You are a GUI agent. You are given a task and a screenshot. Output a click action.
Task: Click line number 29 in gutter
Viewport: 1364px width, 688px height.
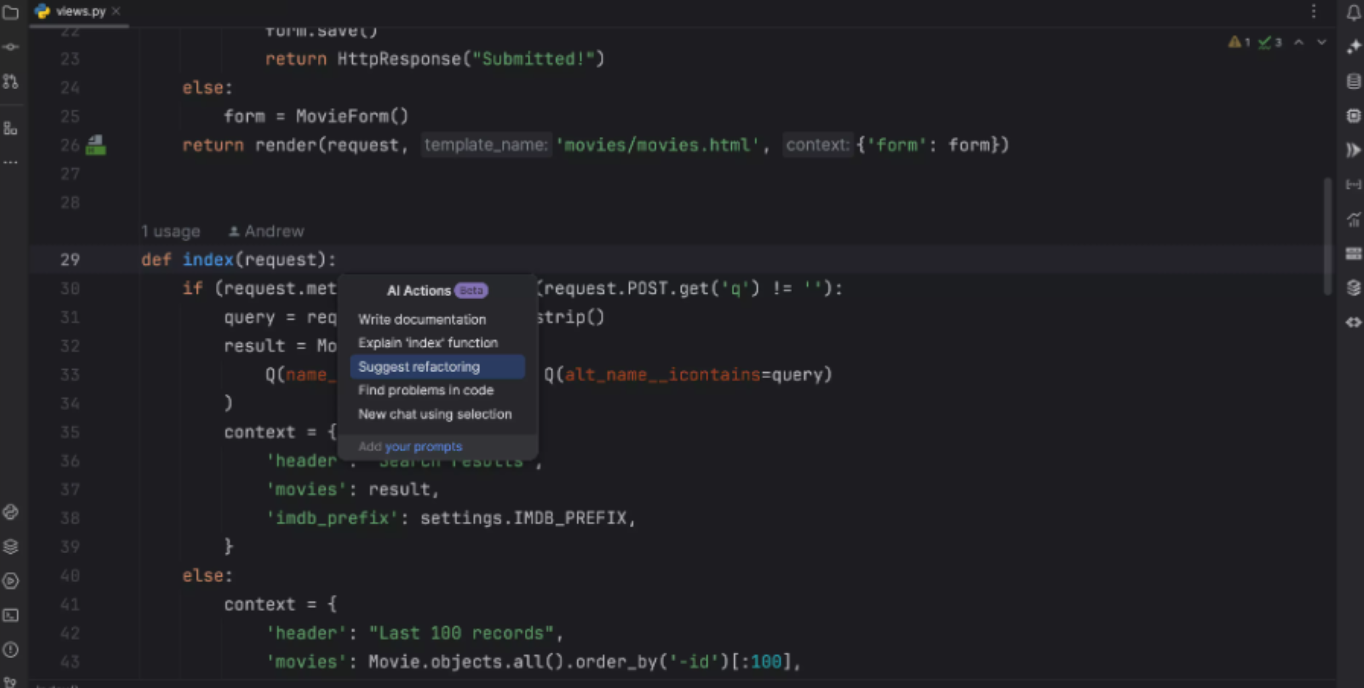click(x=69, y=260)
